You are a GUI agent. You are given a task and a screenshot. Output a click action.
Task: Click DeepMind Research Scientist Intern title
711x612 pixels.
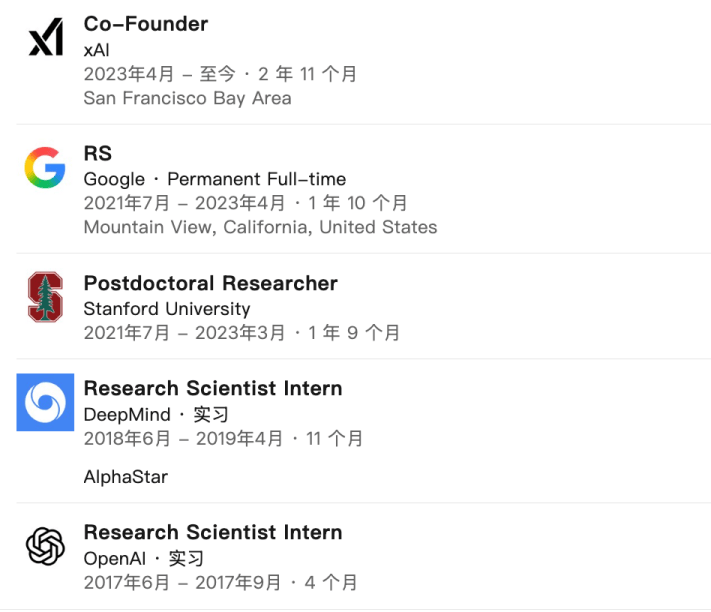click(x=213, y=388)
